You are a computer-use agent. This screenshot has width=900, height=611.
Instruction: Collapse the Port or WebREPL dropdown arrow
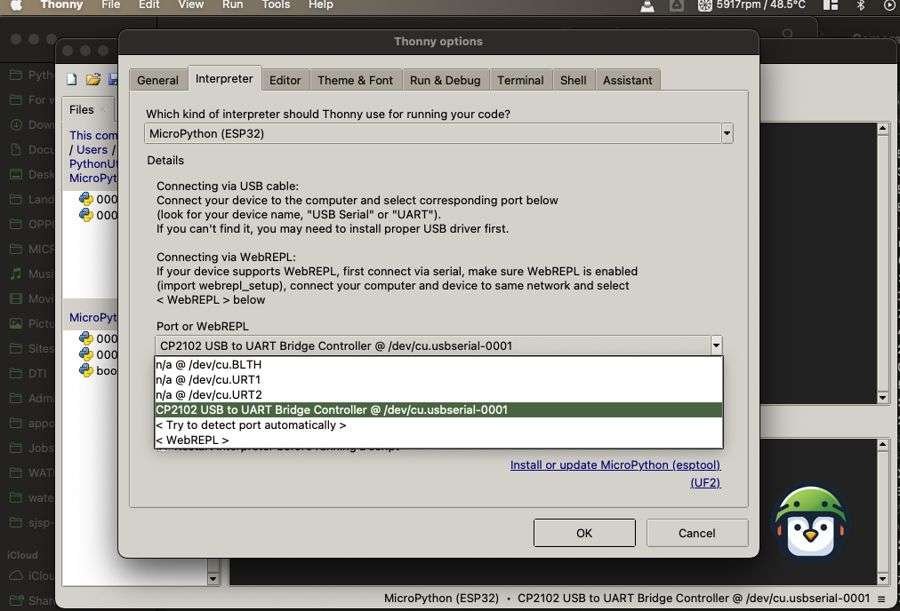716,346
